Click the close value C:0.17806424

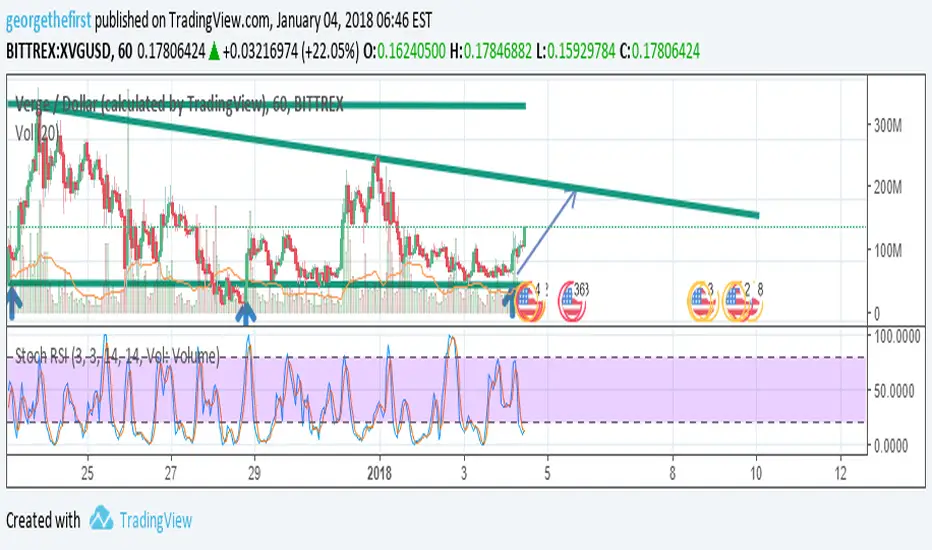(660, 51)
